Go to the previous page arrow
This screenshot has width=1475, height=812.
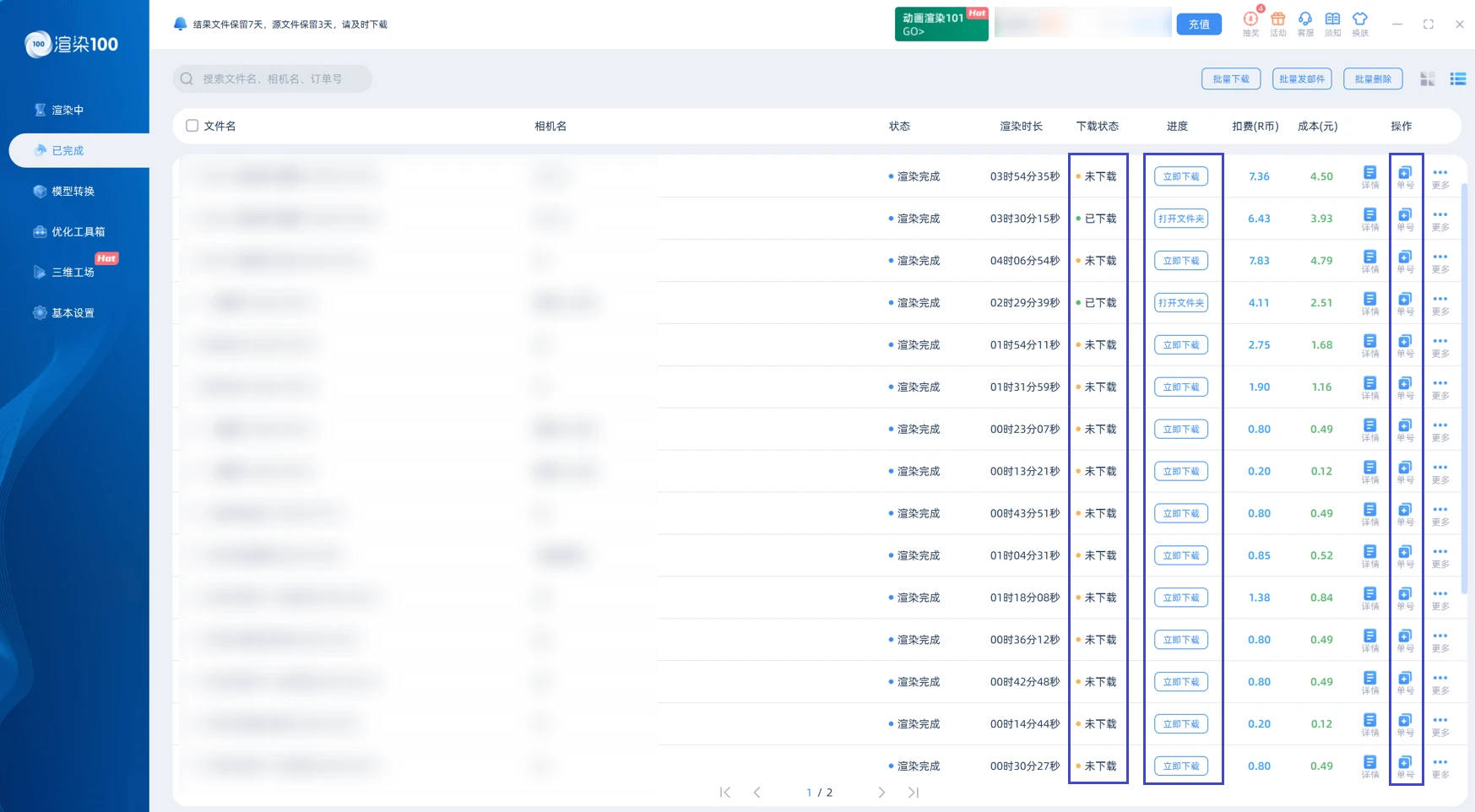(x=756, y=793)
